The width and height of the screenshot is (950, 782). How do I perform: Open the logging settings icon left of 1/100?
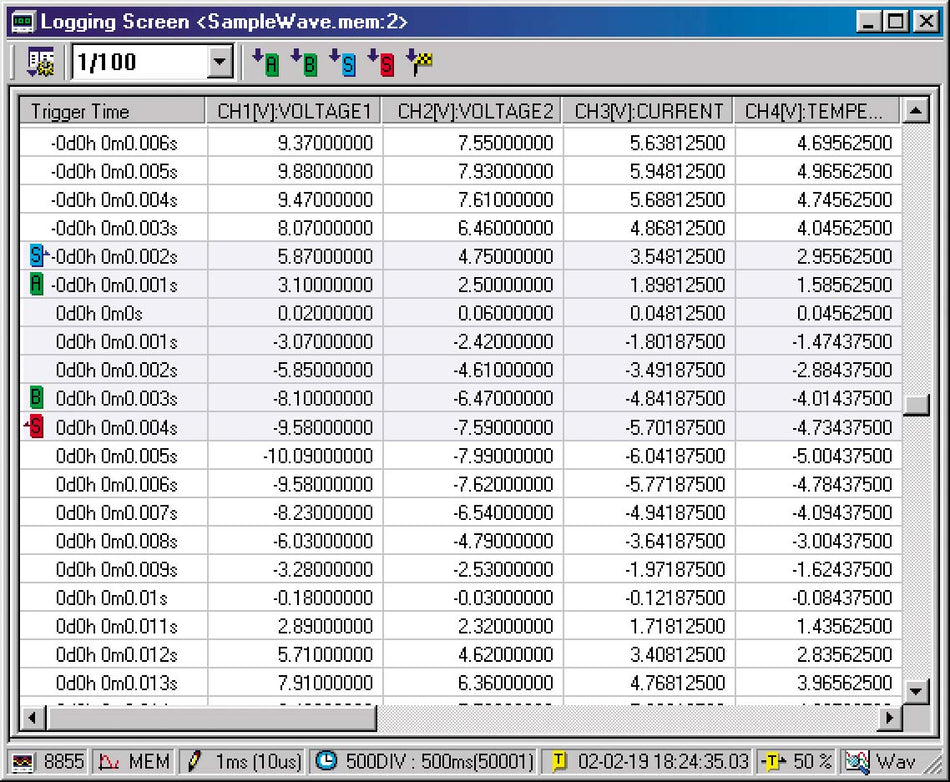(x=40, y=62)
